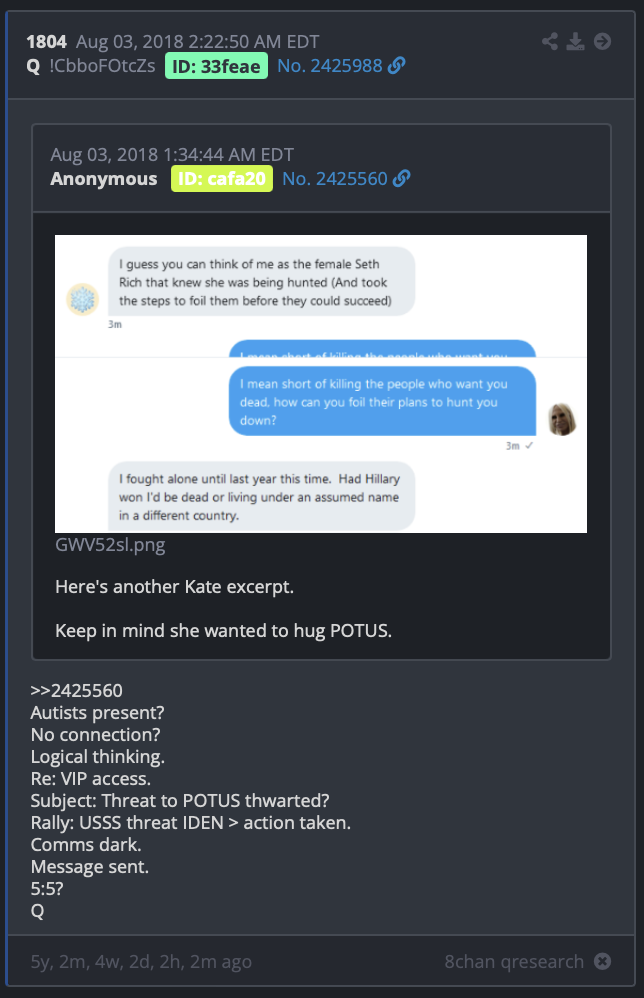
Task: Enlarge the chat screenshot thumbnail
Action: pos(321,384)
